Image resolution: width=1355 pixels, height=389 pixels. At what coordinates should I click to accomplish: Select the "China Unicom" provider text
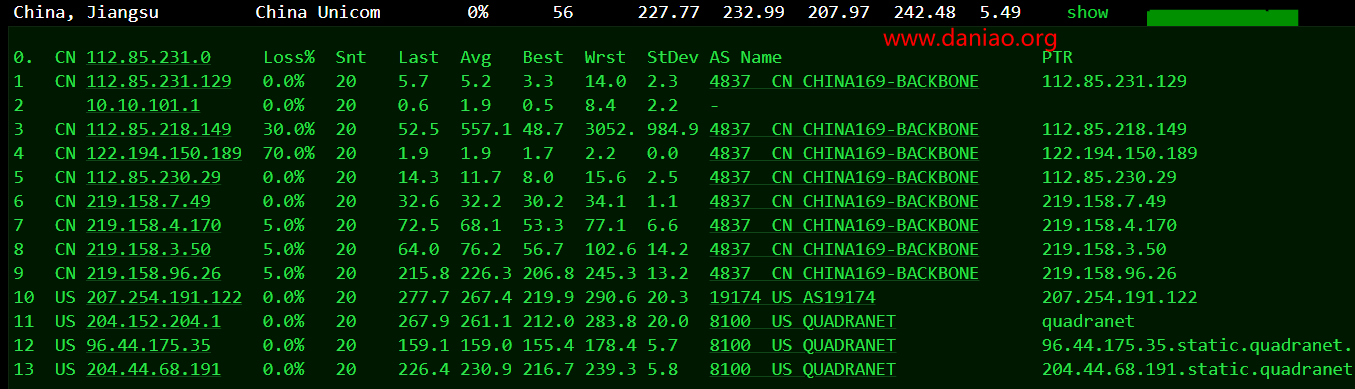[317, 13]
